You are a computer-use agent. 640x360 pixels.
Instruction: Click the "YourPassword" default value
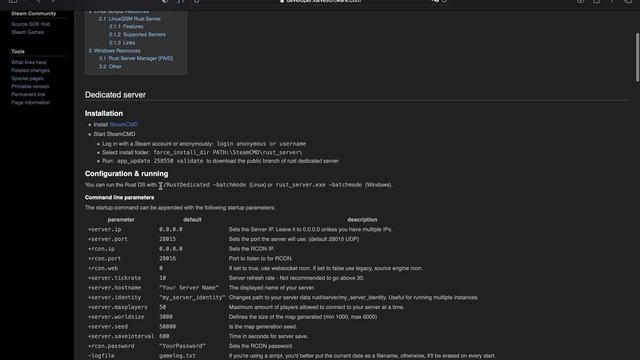[182, 346]
